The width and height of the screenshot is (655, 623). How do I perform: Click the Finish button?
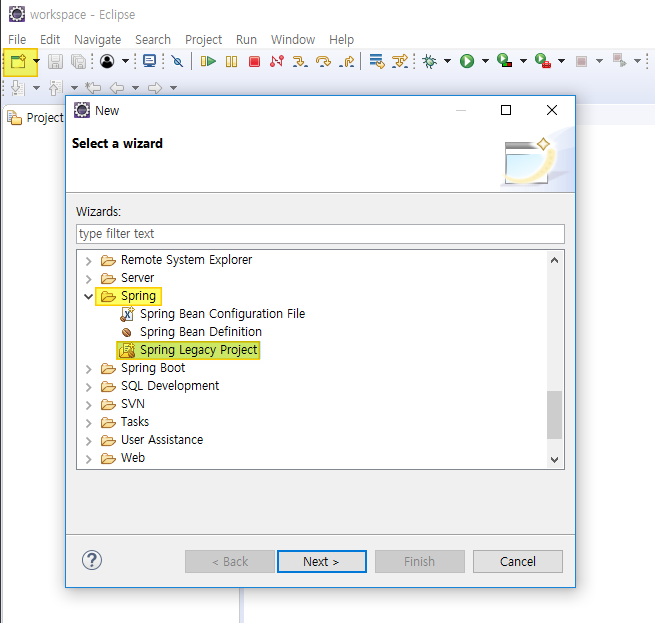[419, 562]
